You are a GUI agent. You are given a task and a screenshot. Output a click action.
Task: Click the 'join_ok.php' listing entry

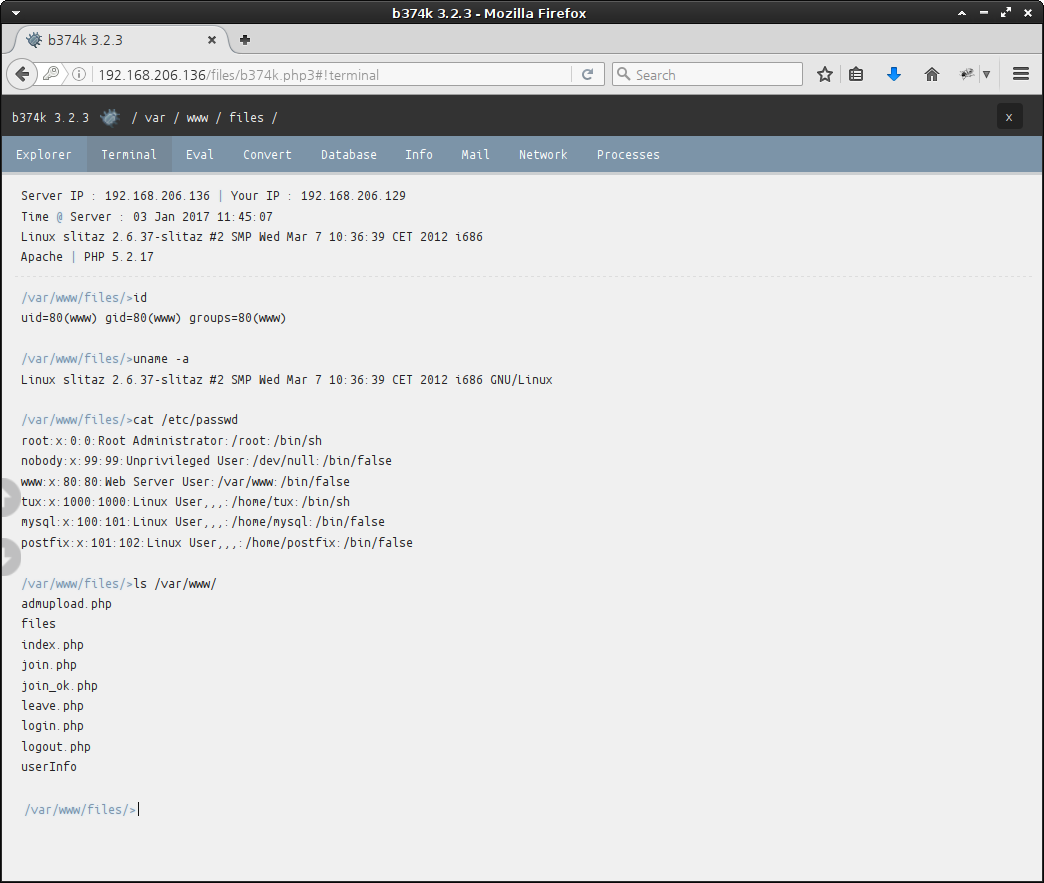59,685
